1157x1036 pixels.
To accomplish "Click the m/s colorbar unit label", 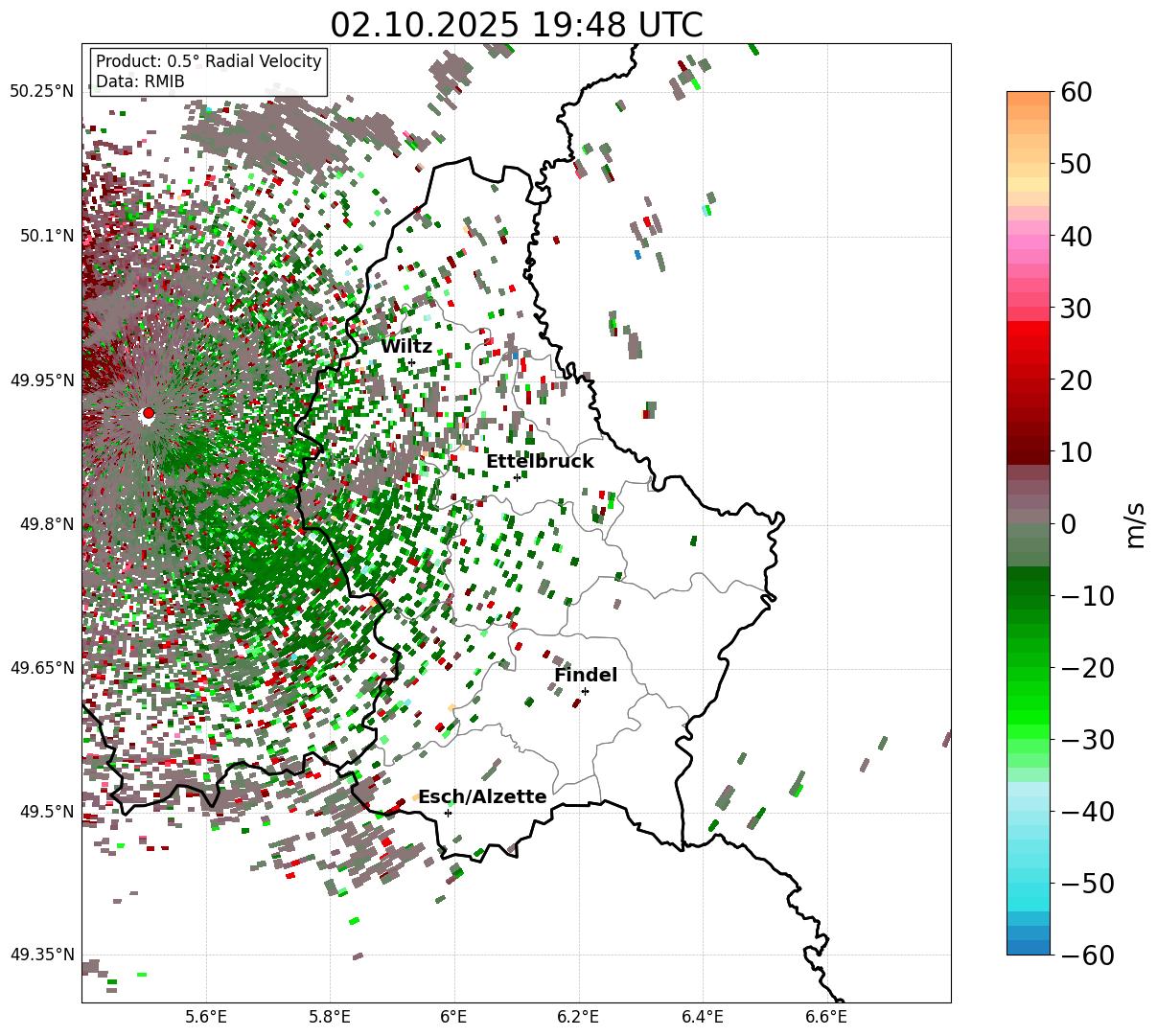I will coord(1136,523).
